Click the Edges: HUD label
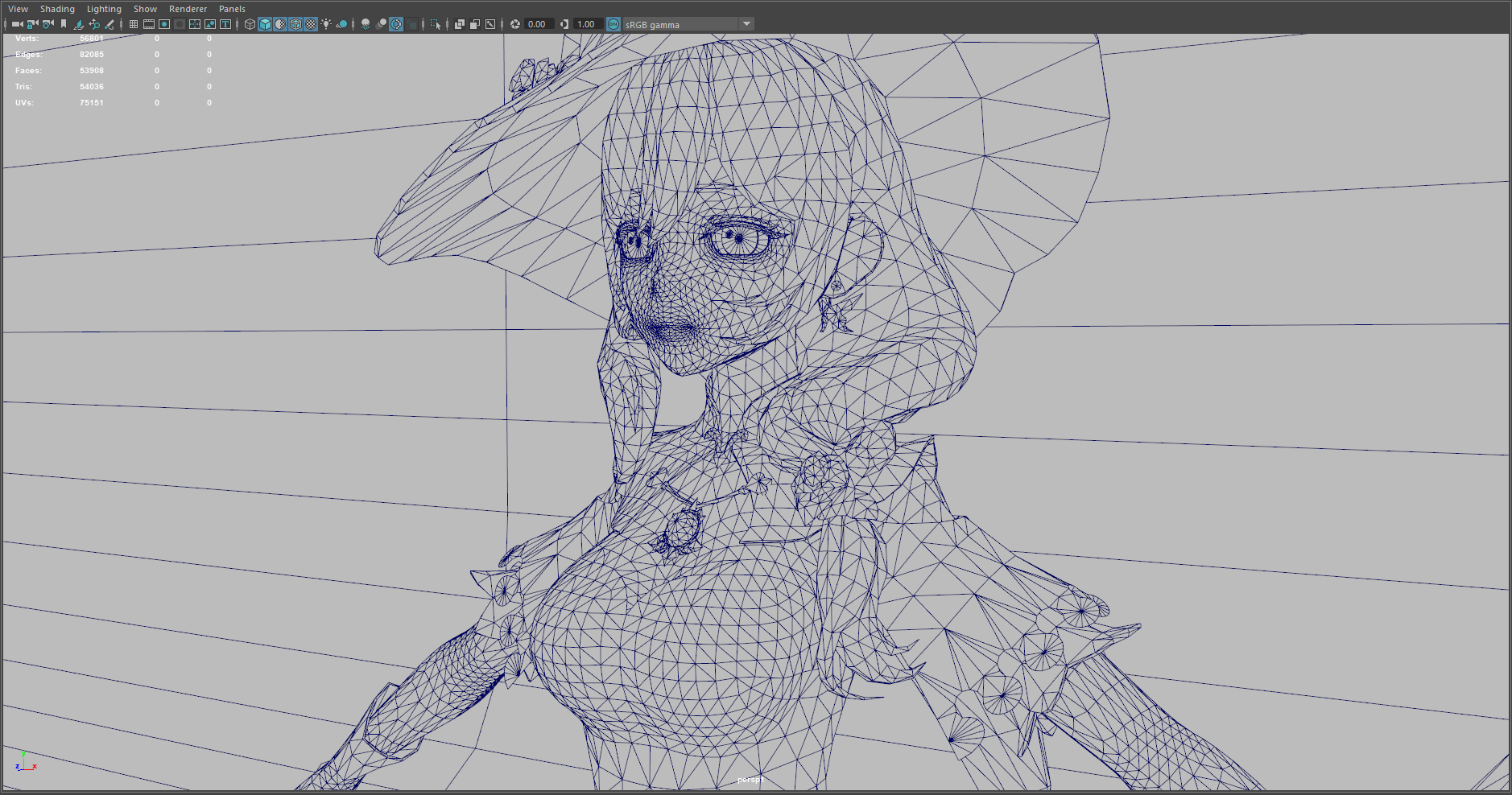Image resolution: width=1512 pixels, height=795 pixels. tap(28, 55)
